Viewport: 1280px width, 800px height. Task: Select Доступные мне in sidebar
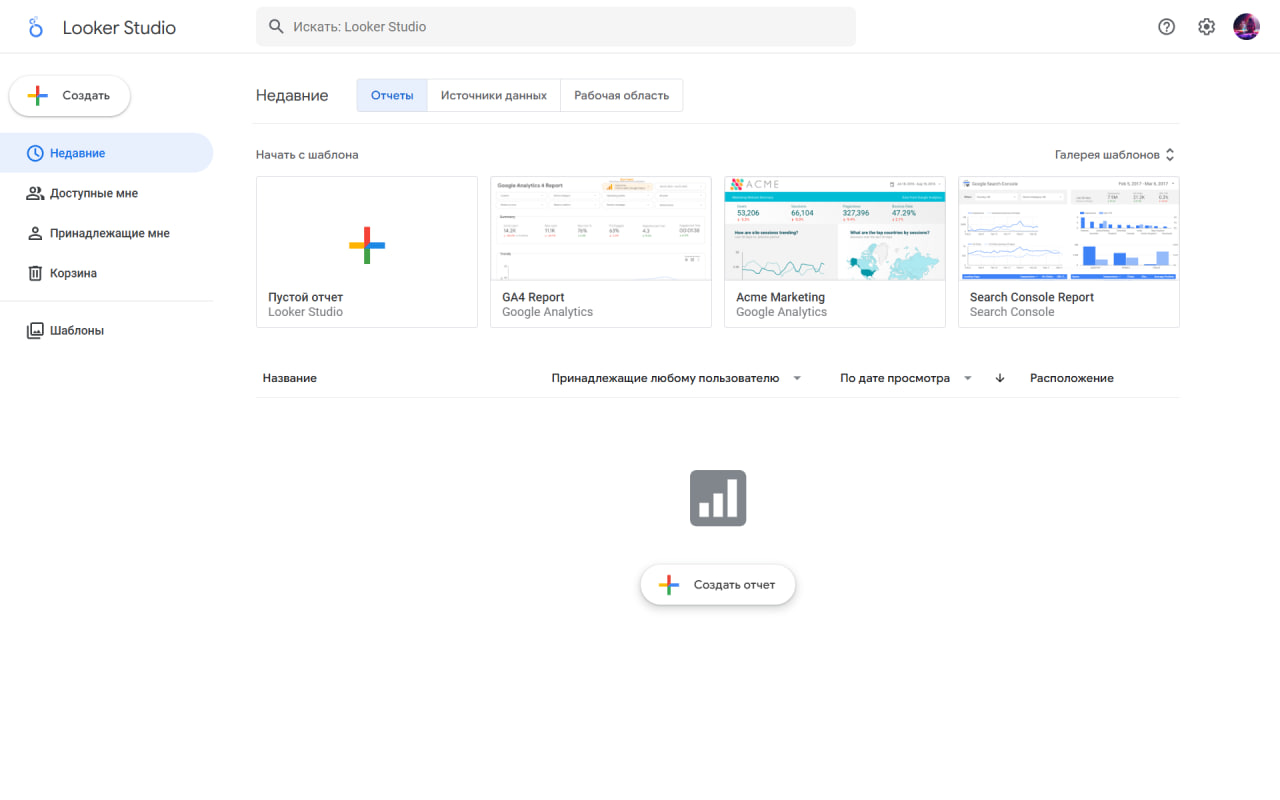coord(93,193)
